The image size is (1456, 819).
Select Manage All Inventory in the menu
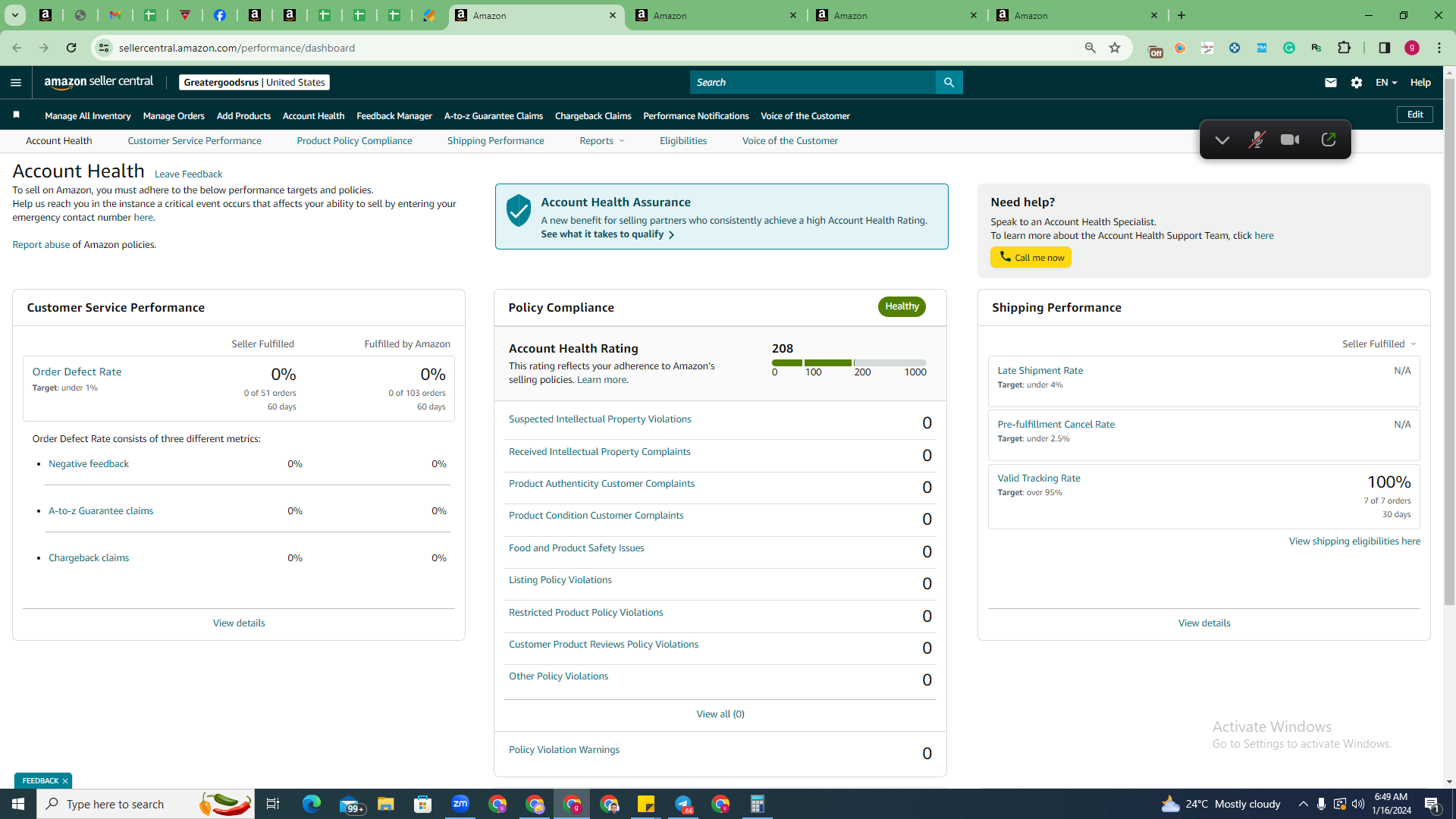tap(88, 116)
